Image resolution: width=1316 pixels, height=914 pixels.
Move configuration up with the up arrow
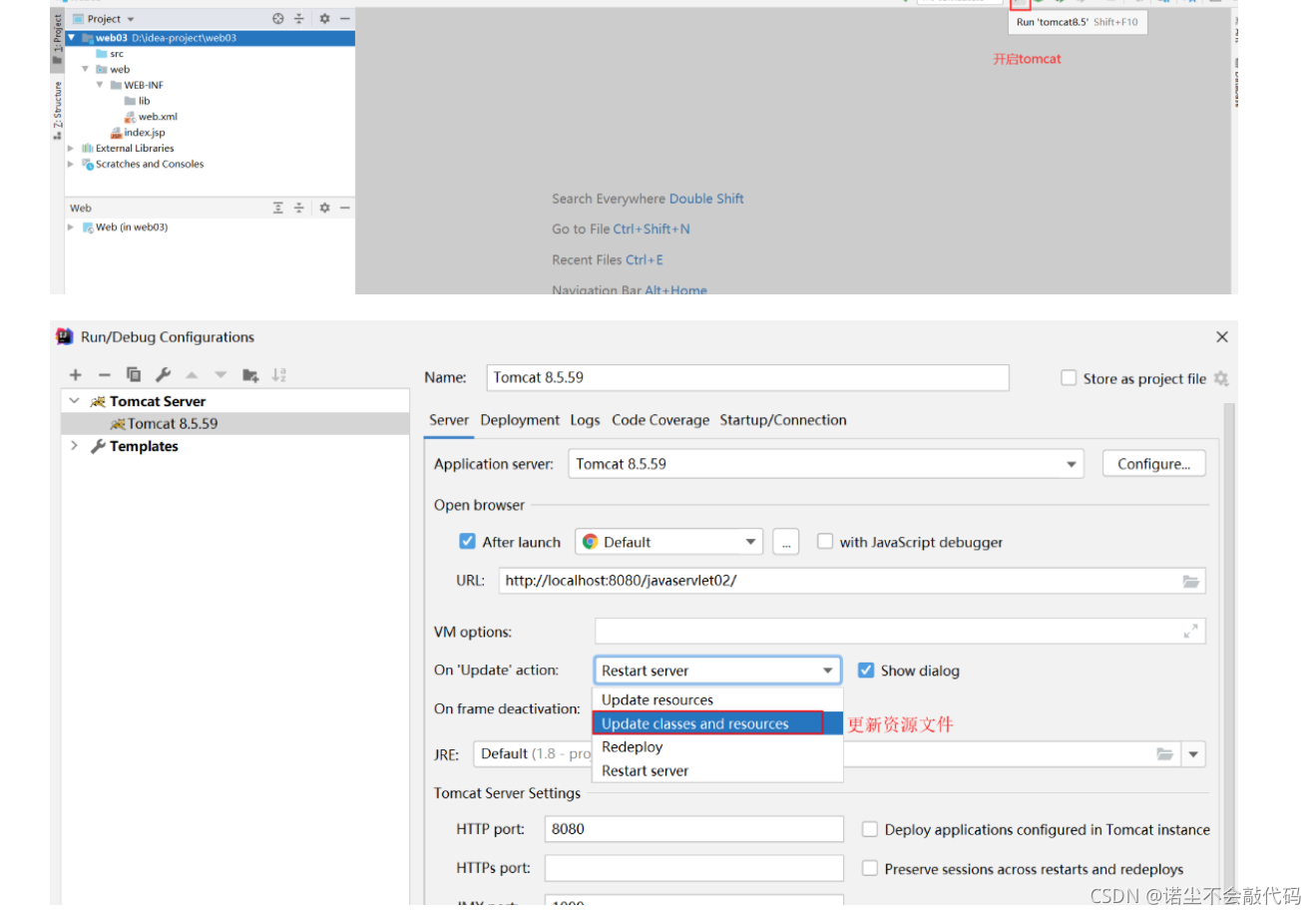[x=192, y=375]
